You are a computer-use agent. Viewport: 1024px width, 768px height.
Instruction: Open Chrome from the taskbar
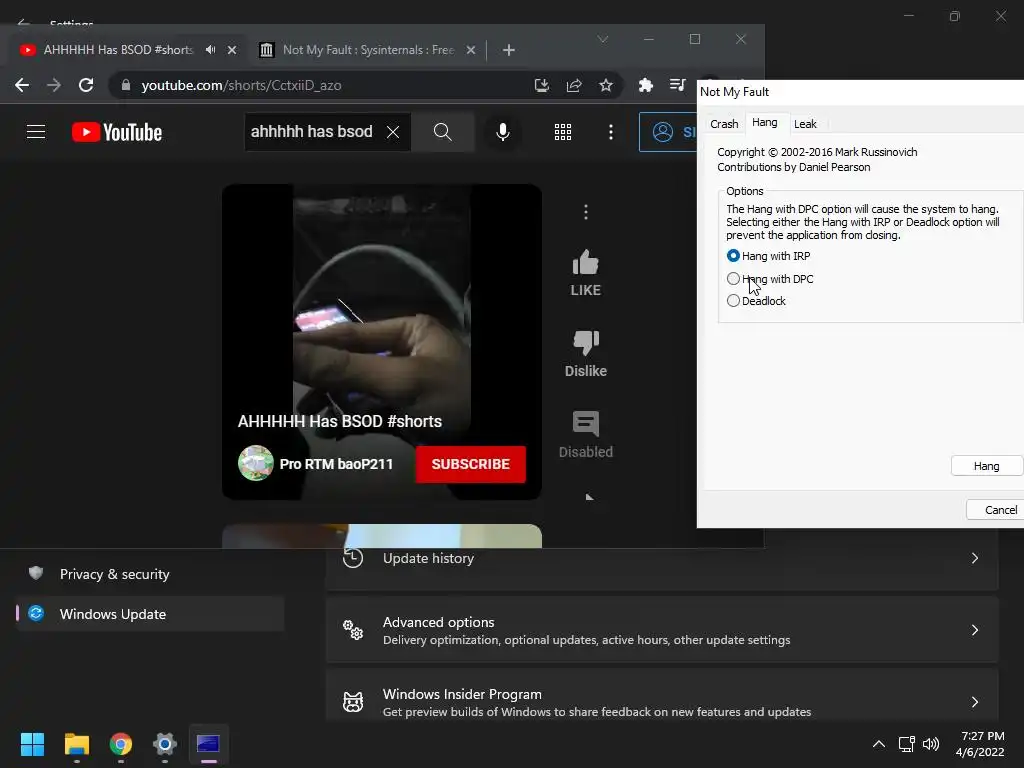(121, 744)
